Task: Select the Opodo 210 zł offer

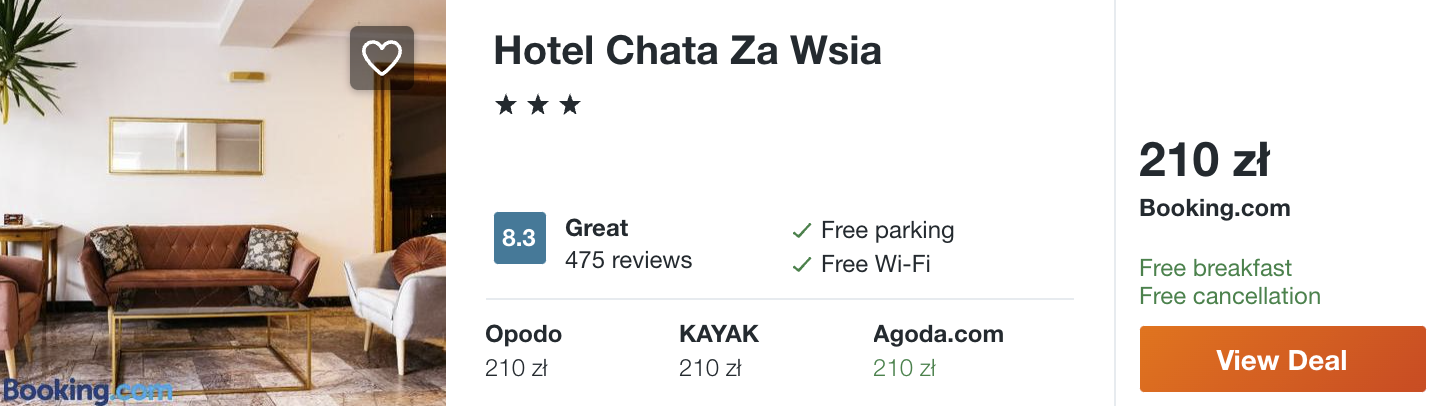Action: pyautogui.click(x=523, y=351)
